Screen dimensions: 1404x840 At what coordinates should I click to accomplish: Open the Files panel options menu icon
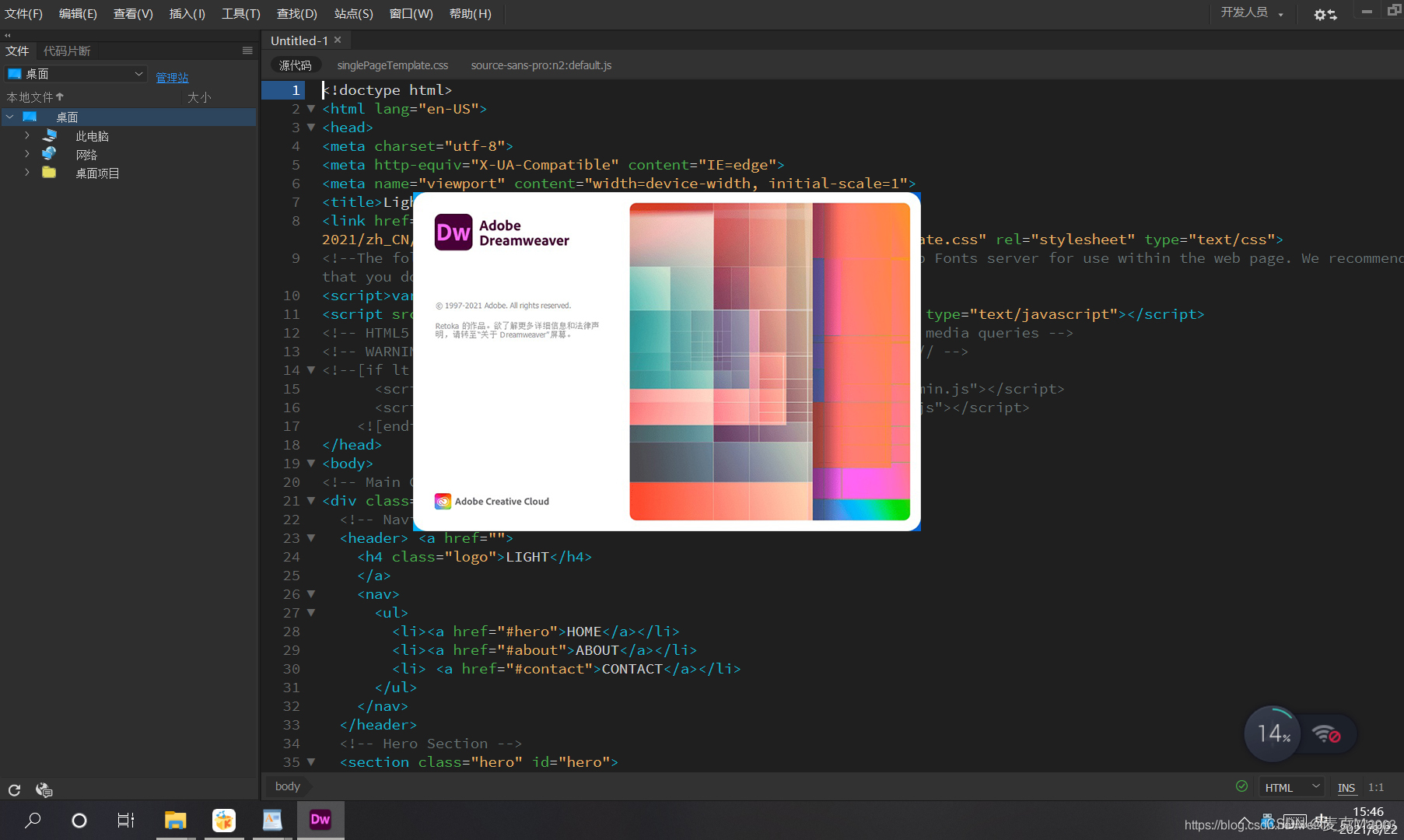tap(247, 51)
